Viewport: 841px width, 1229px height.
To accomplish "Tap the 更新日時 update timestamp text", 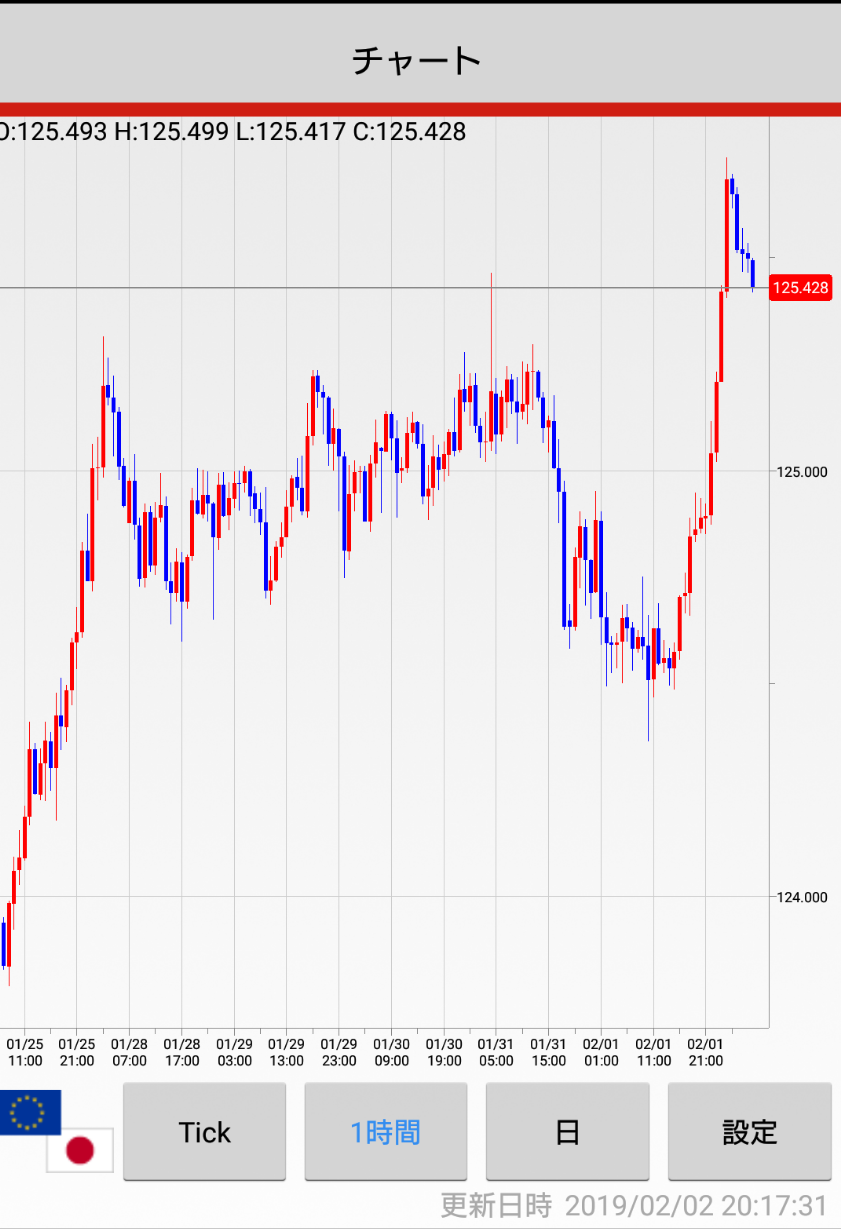I will click(x=634, y=1205).
